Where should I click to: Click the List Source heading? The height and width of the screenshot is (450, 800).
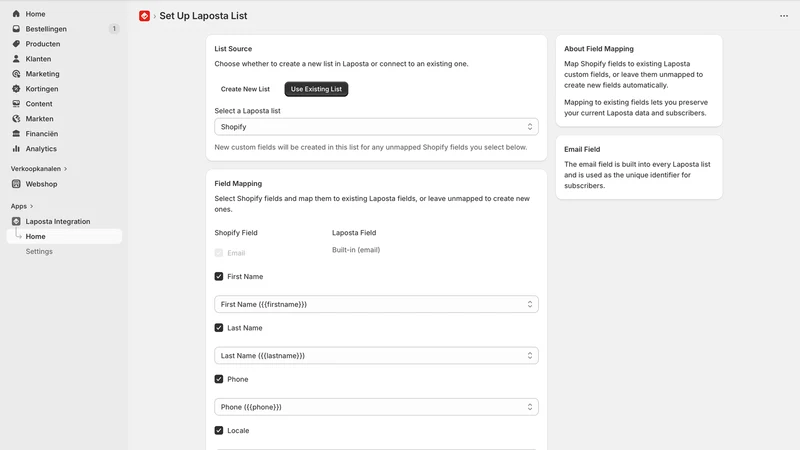(x=233, y=49)
